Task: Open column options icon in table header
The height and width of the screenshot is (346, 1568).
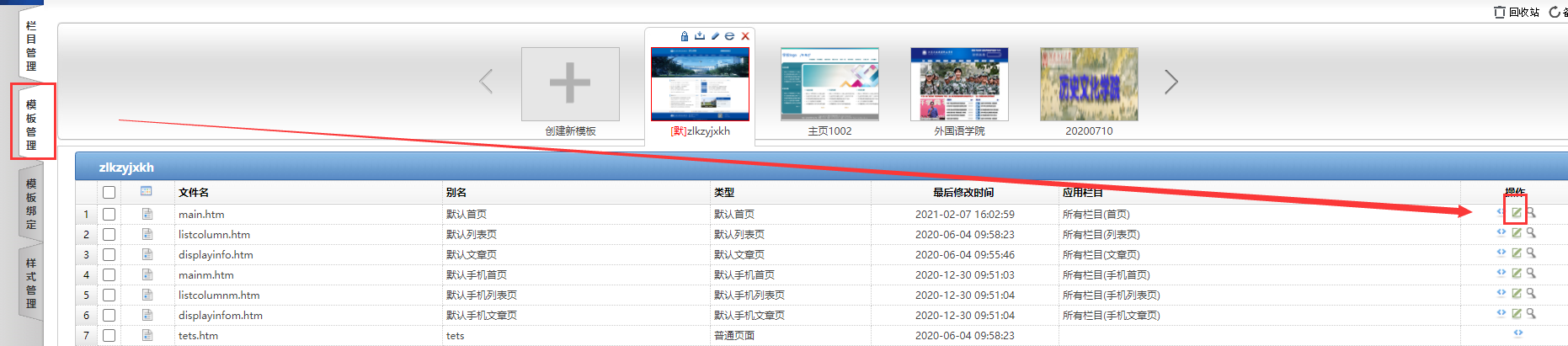Action: pyautogui.click(x=147, y=192)
